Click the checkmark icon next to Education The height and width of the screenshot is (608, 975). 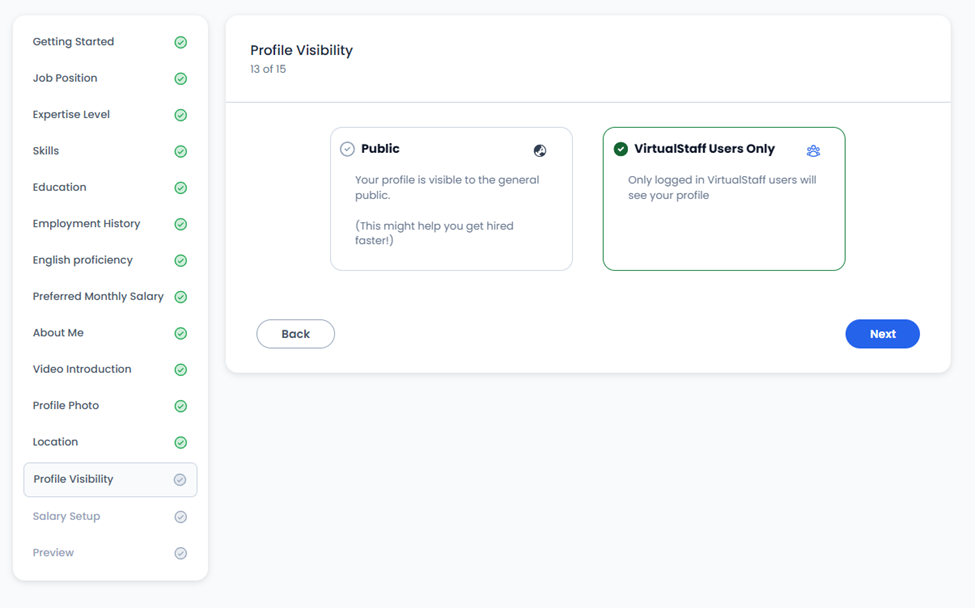(180, 188)
